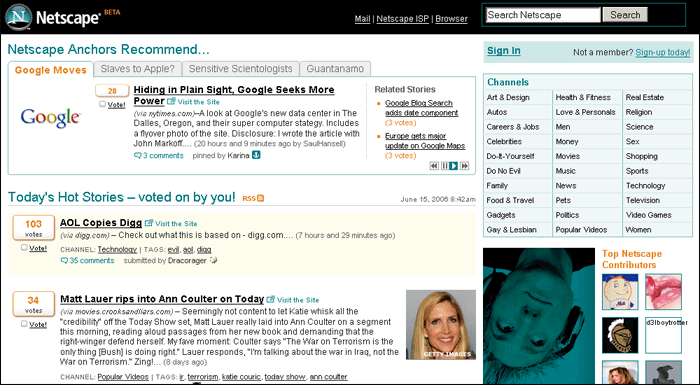This screenshot has width=700, height=385.
Task: Click the 103 votes counter box
Action: pyautogui.click(x=33, y=227)
